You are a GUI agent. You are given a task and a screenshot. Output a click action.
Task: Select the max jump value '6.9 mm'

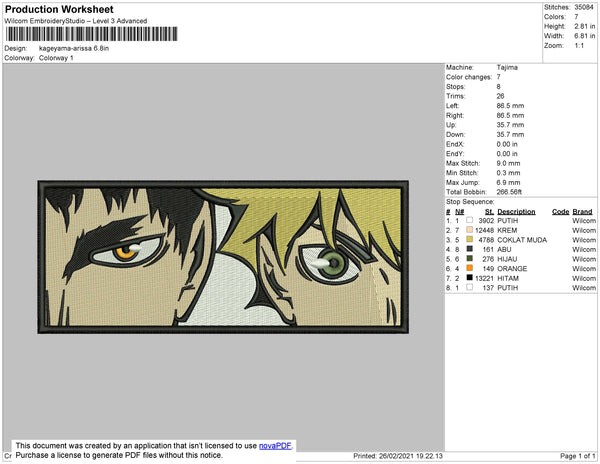[508, 182]
